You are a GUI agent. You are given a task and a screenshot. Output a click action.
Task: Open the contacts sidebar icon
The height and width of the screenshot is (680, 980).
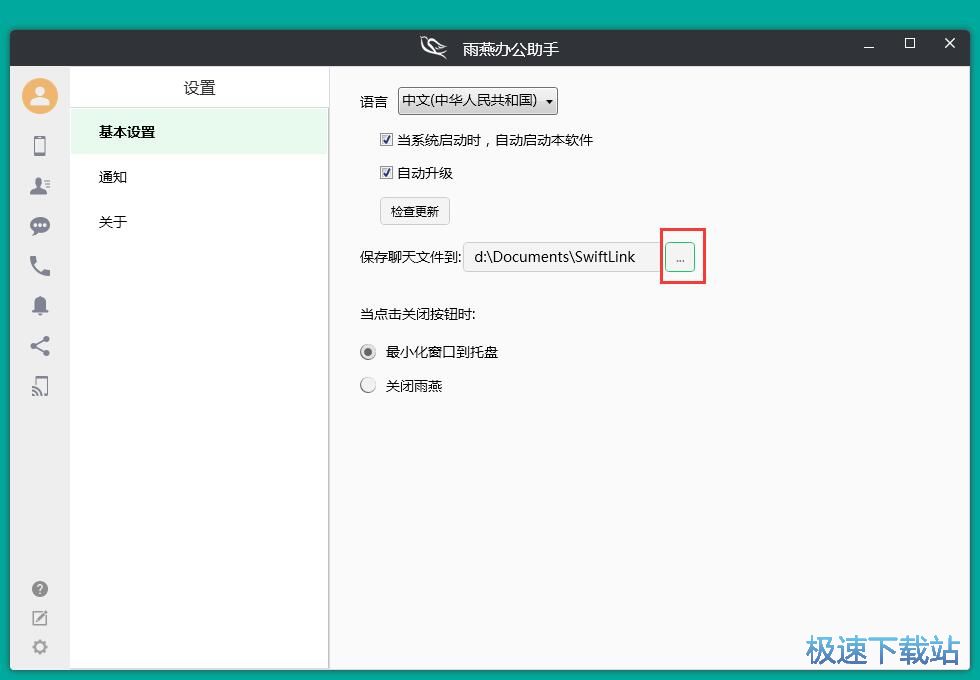(x=40, y=186)
